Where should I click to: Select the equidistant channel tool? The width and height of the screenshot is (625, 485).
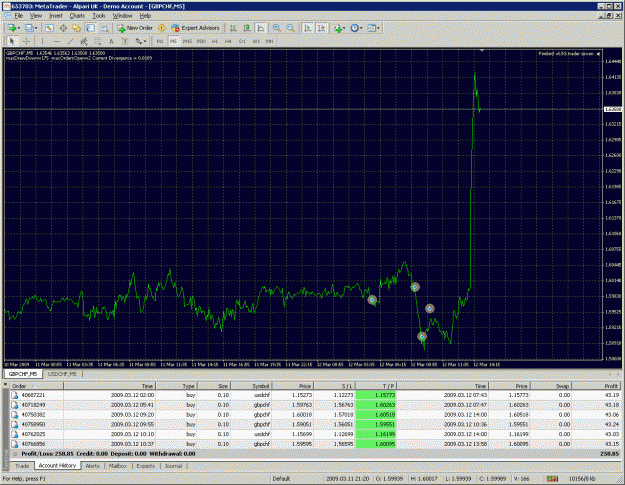coord(84,41)
